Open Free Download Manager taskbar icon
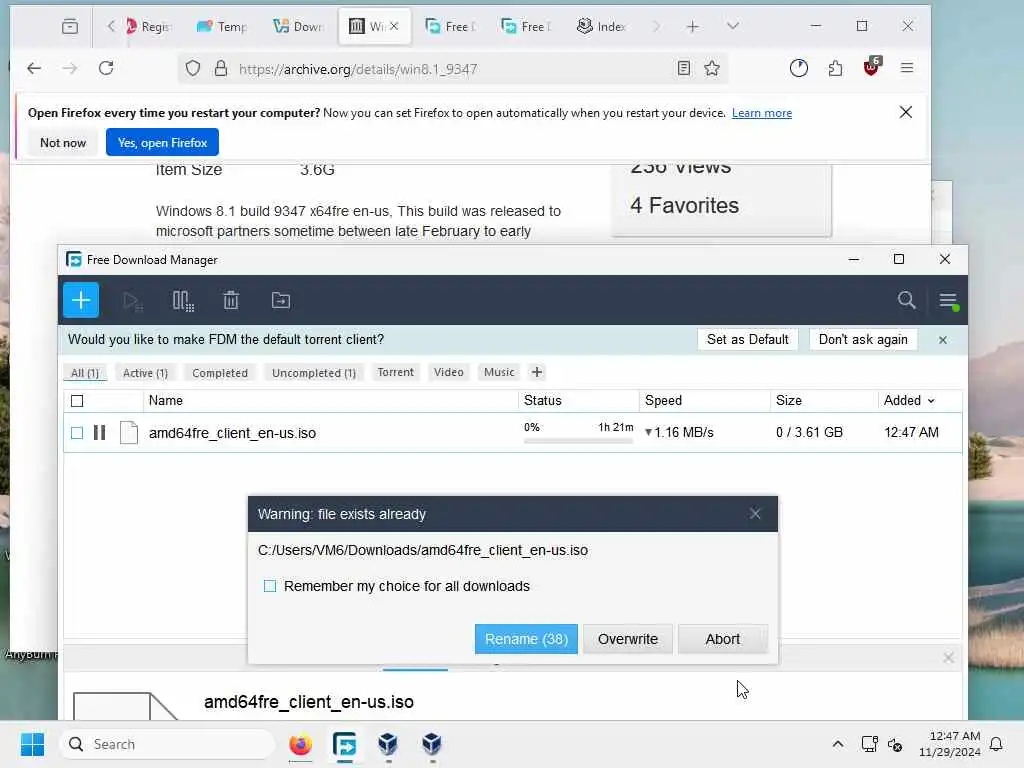The width and height of the screenshot is (1024, 768). (x=344, y=744)
